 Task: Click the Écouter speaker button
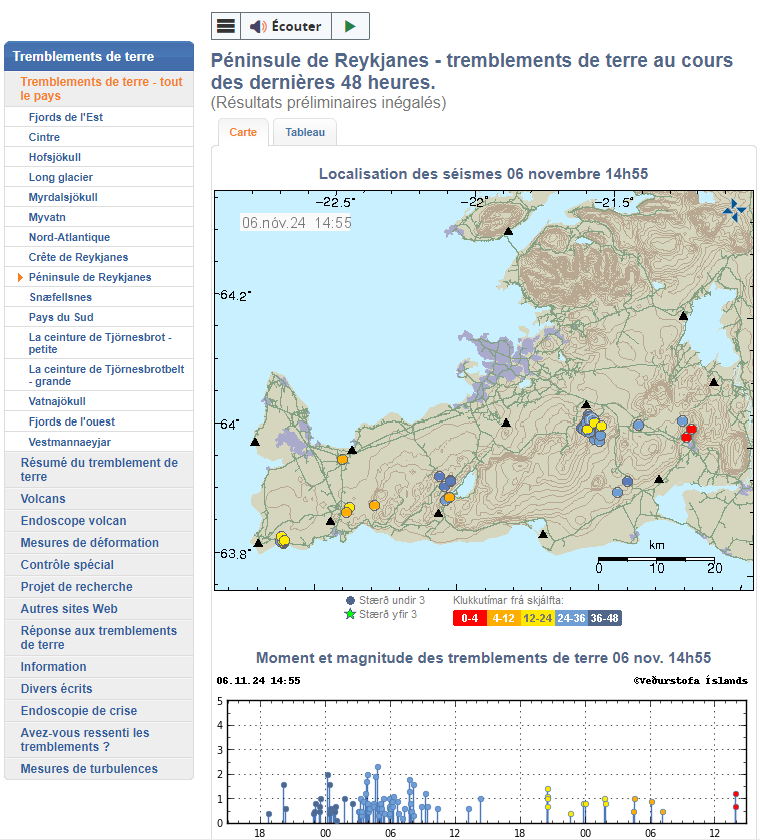point(286,26)
